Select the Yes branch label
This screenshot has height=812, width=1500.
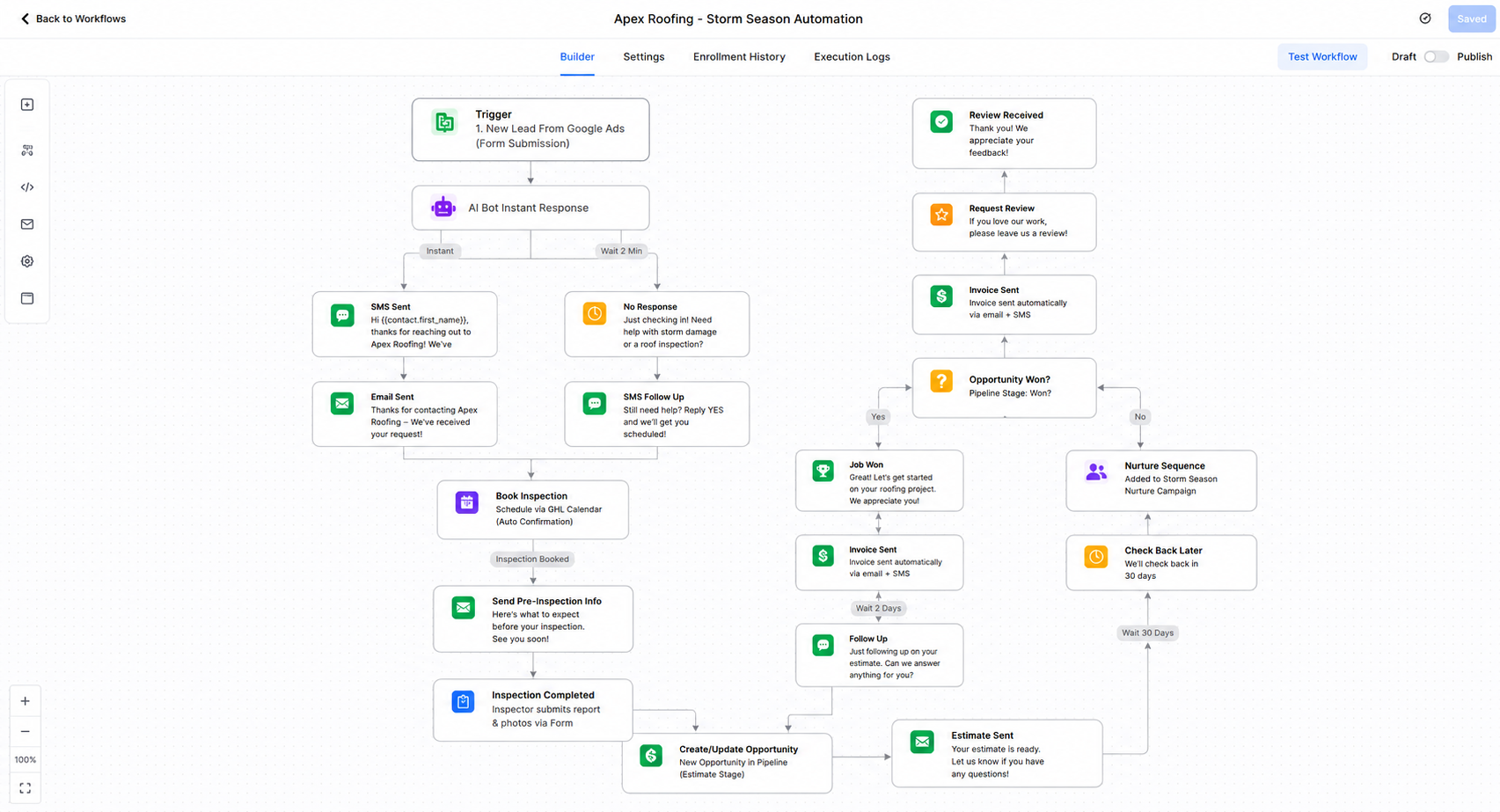click(878, 416)
